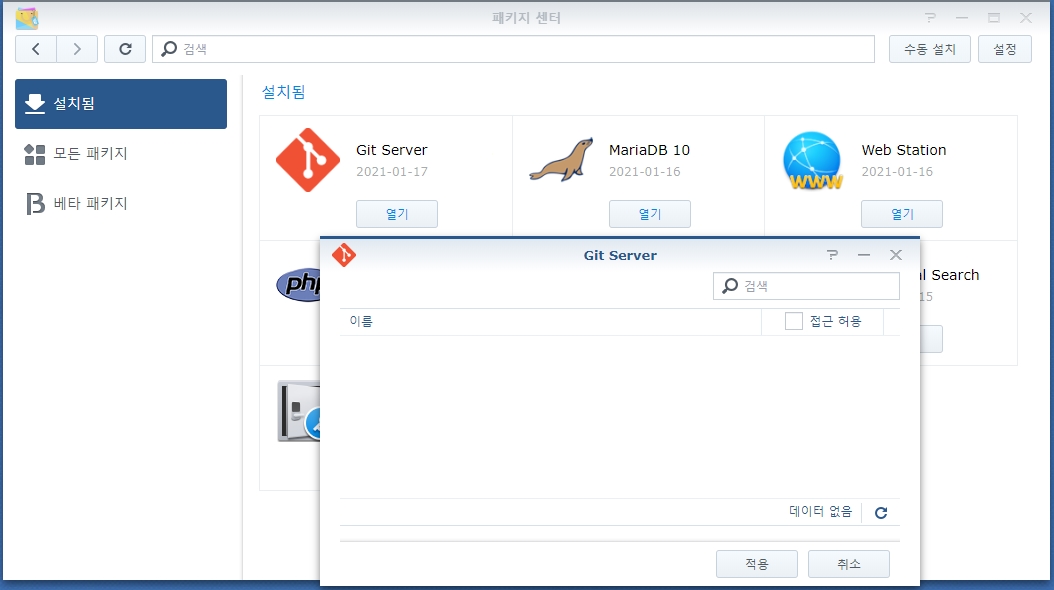The width and height of the screenshot is (1054, 590).
Task: Refresh the Git Server user list
Action: 881,513
